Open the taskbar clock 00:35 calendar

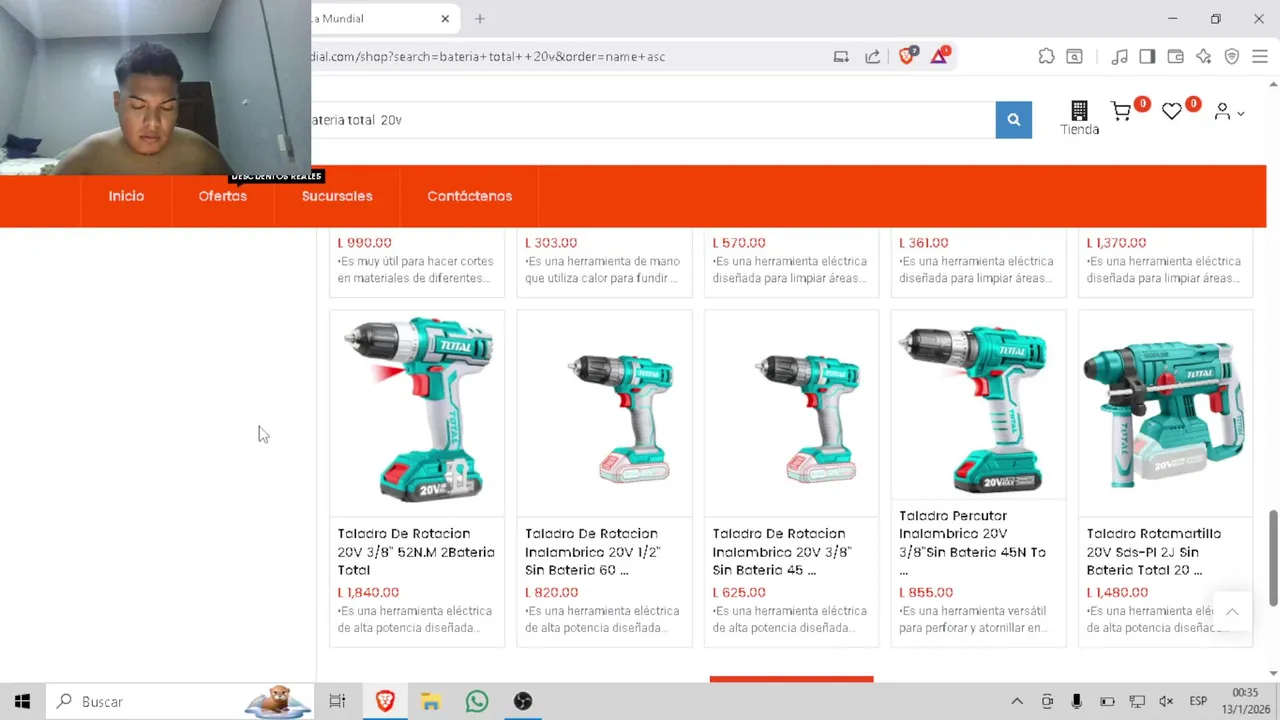1245,701
